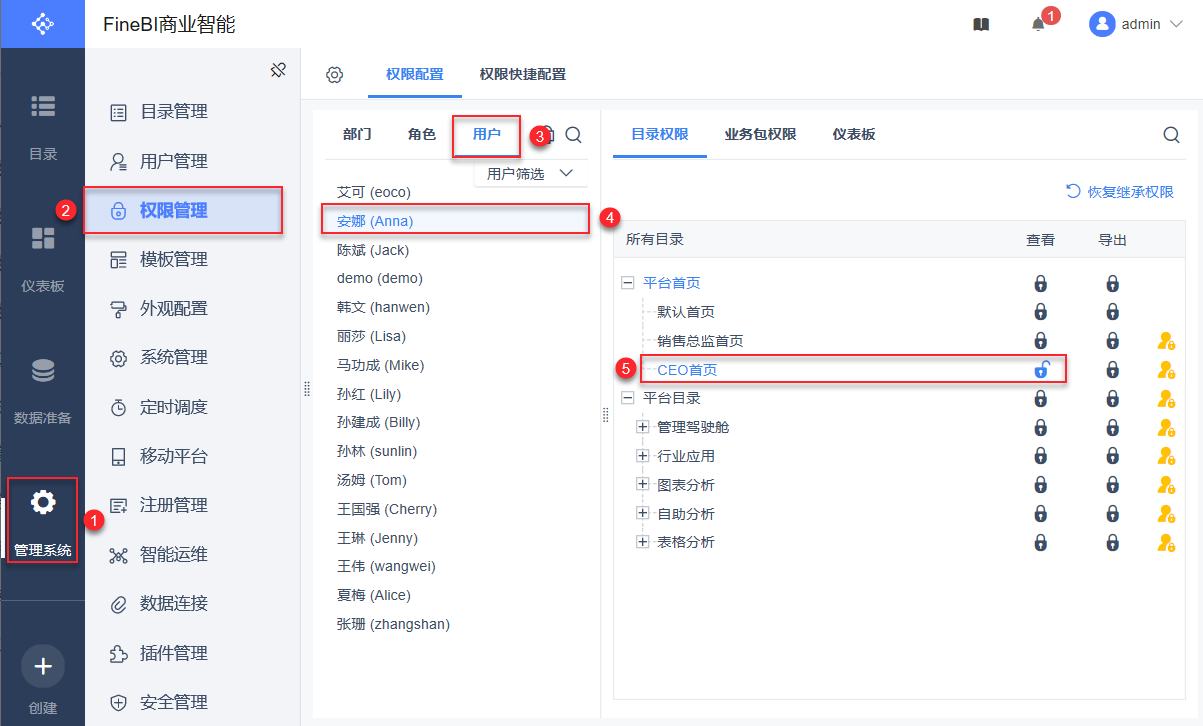Click the settings gear beside 权限配置 tab
Image resolution: width=1203 pixels, height=726 pixels.
coord(335,75)
